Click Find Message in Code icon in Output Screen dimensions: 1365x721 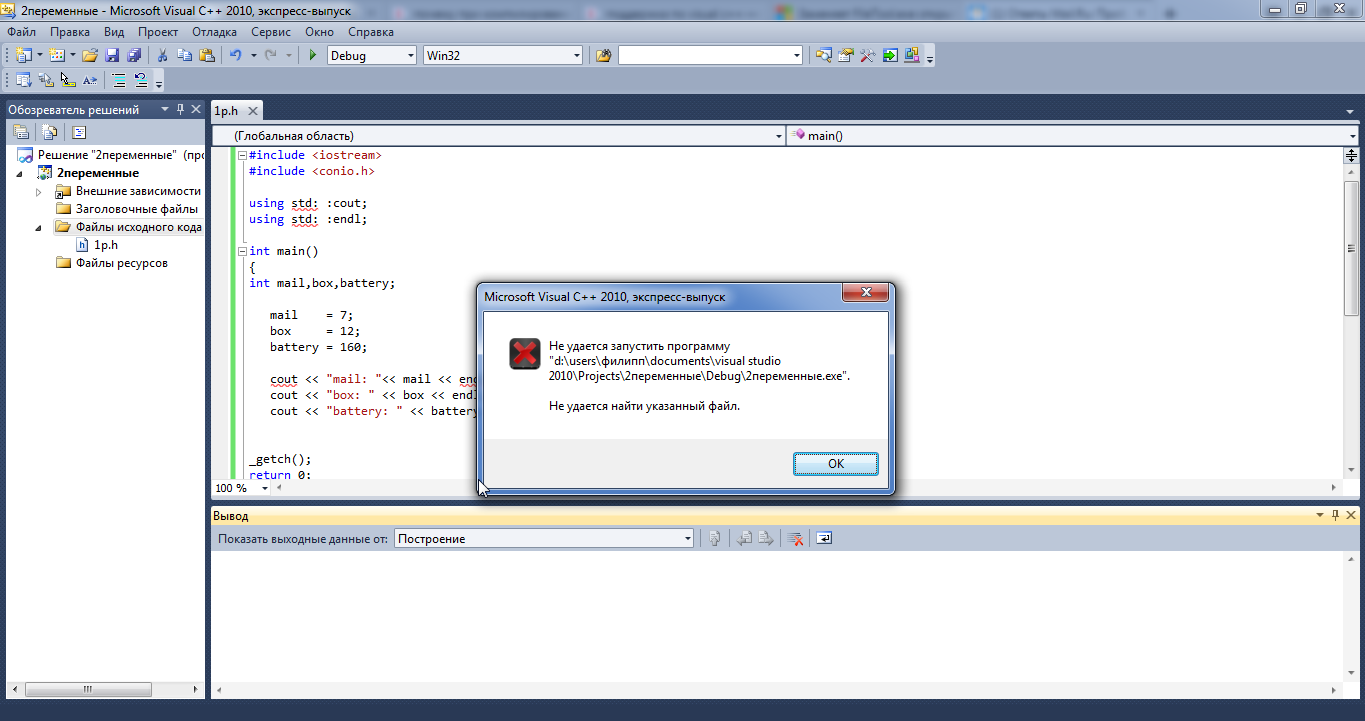coord(715,538)
